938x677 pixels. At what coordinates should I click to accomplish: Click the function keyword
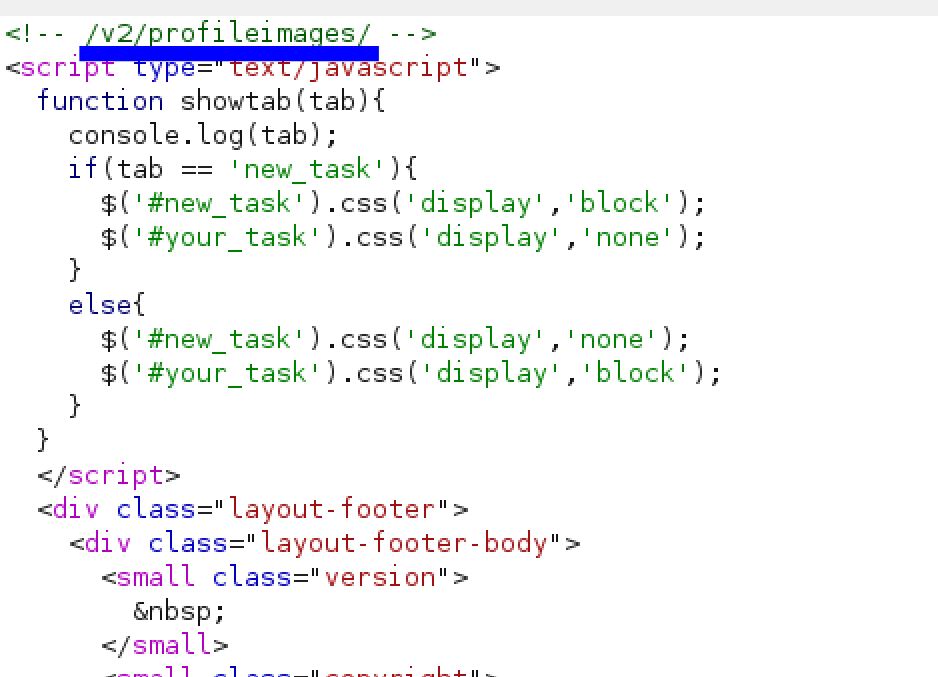(x=100, y=102)
